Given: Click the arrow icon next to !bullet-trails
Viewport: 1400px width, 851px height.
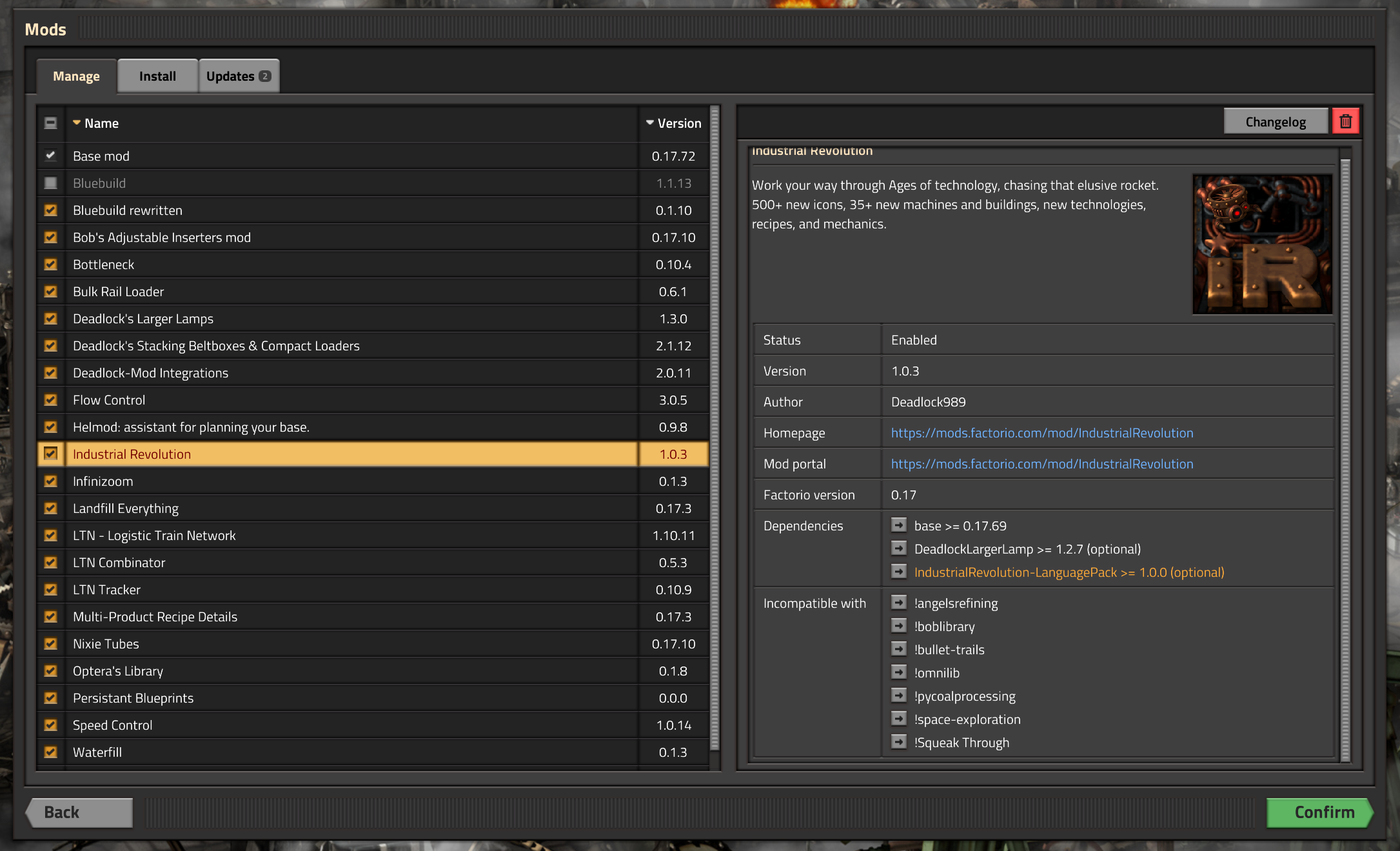Looking at the screenshot, I should click(899, 649).
